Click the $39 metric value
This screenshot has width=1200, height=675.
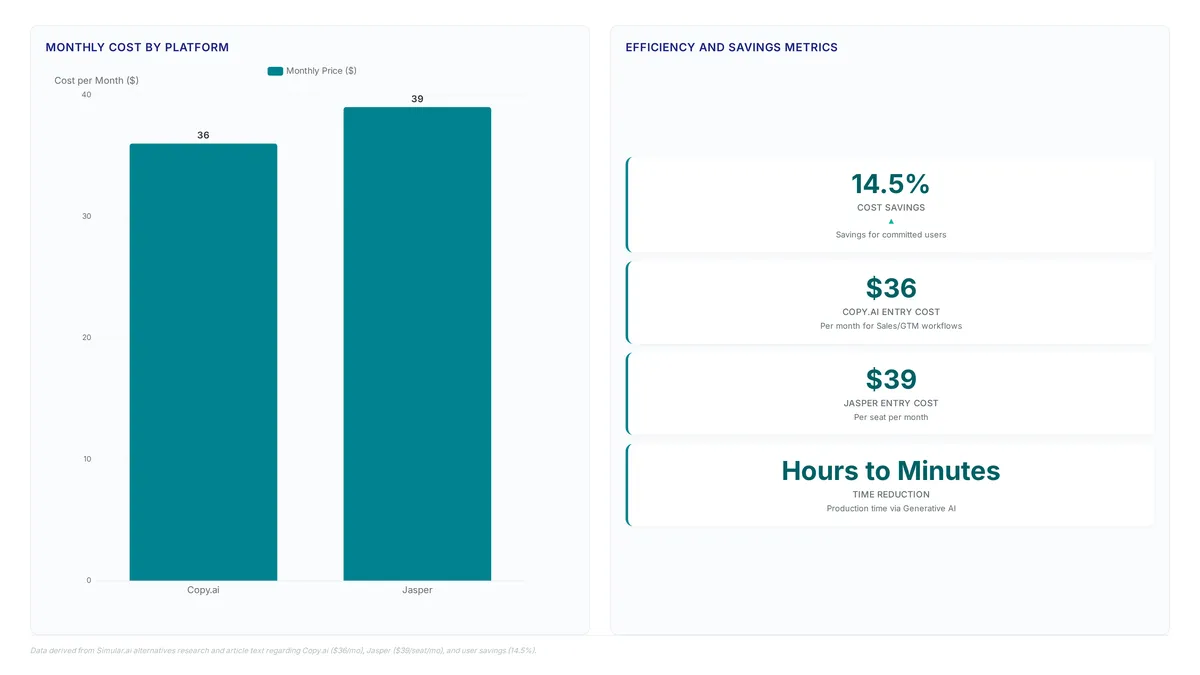coord(890,379)
